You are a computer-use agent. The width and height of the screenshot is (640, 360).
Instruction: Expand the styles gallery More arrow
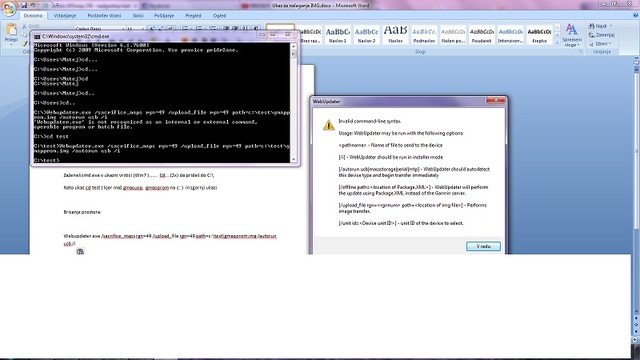pyautogui.click(x=557, y=42)
